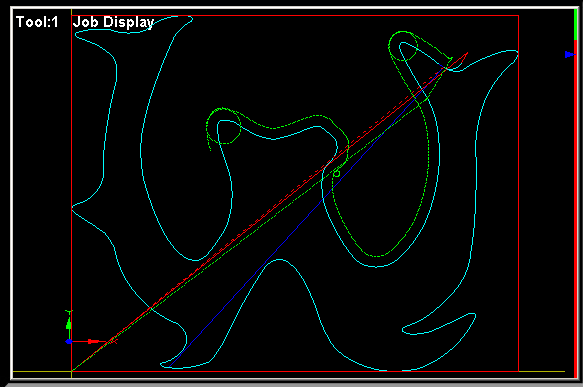Click the green section of right vertical gauge
The image size is (583, 387).
click(x=576, y=25)
